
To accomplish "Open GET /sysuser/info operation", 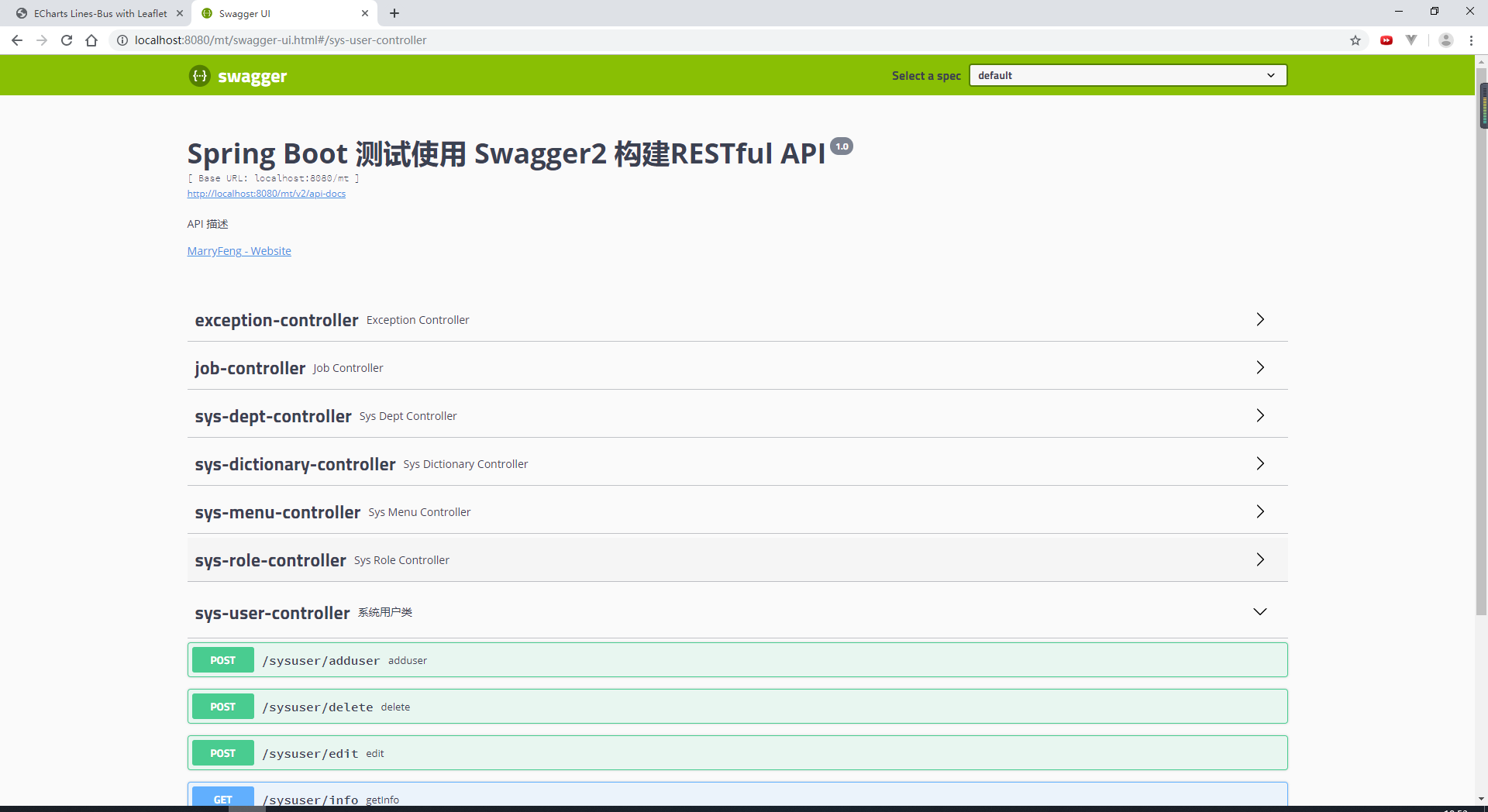I will click(x=737, y=796).
